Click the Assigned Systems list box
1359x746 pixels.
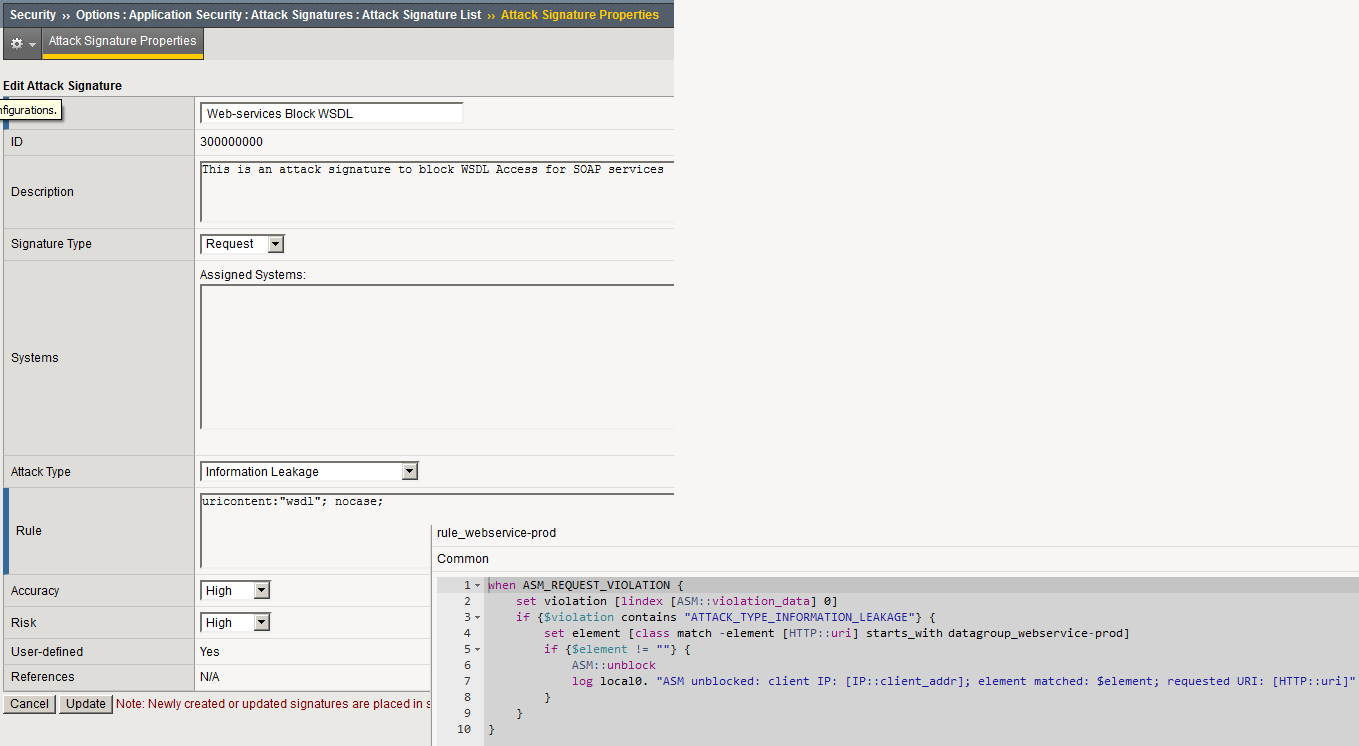coord(436,357)
